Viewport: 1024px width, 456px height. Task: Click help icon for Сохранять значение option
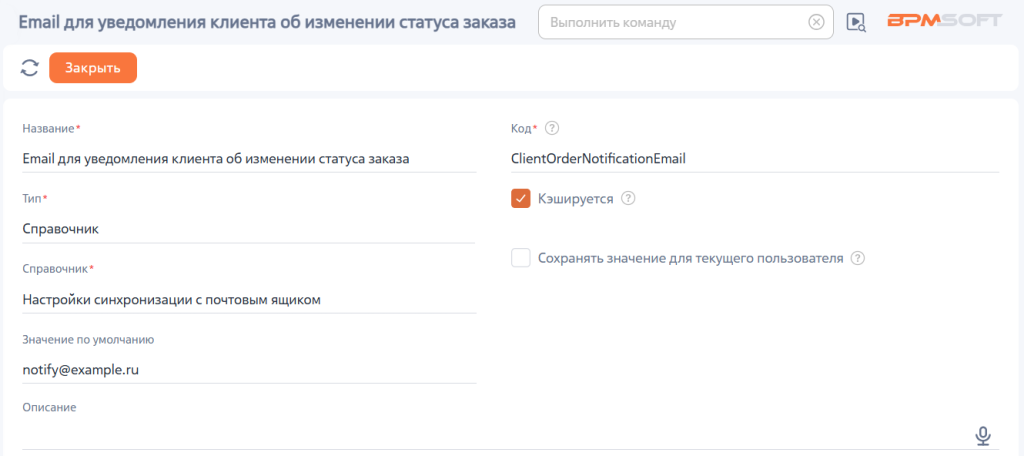tap(858, 259)
